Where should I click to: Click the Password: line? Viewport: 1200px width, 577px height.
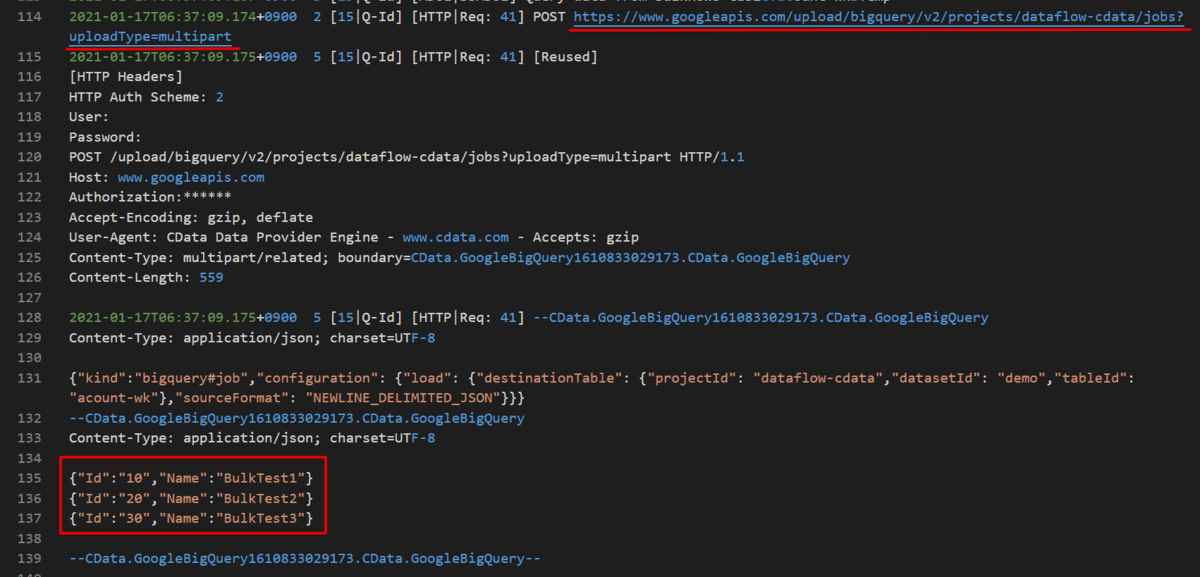(105, 137)
